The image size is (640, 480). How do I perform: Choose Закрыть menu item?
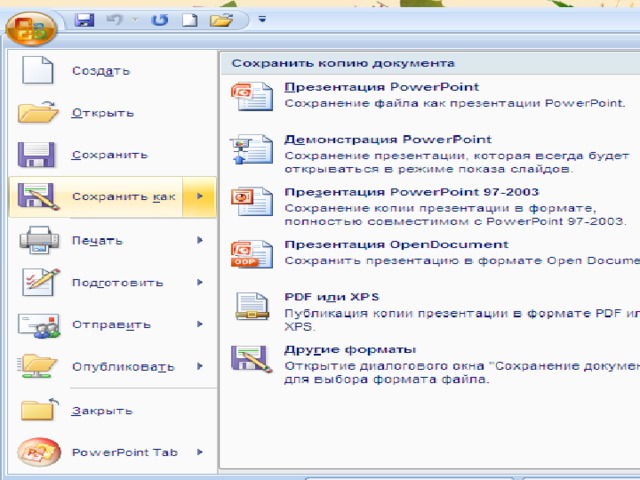pyautogui.click(x=113, y=410)
